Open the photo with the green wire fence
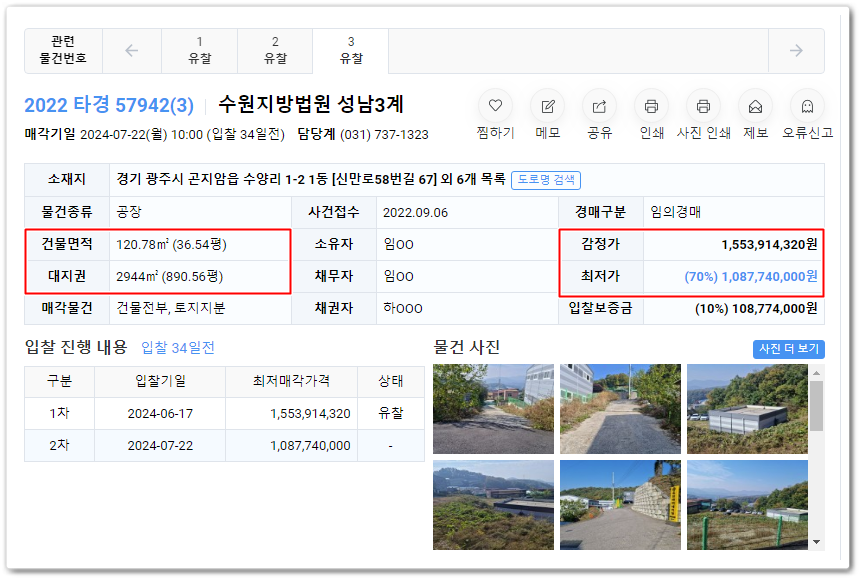This screenshot has height=581, width=862. (x=747, y=505)
